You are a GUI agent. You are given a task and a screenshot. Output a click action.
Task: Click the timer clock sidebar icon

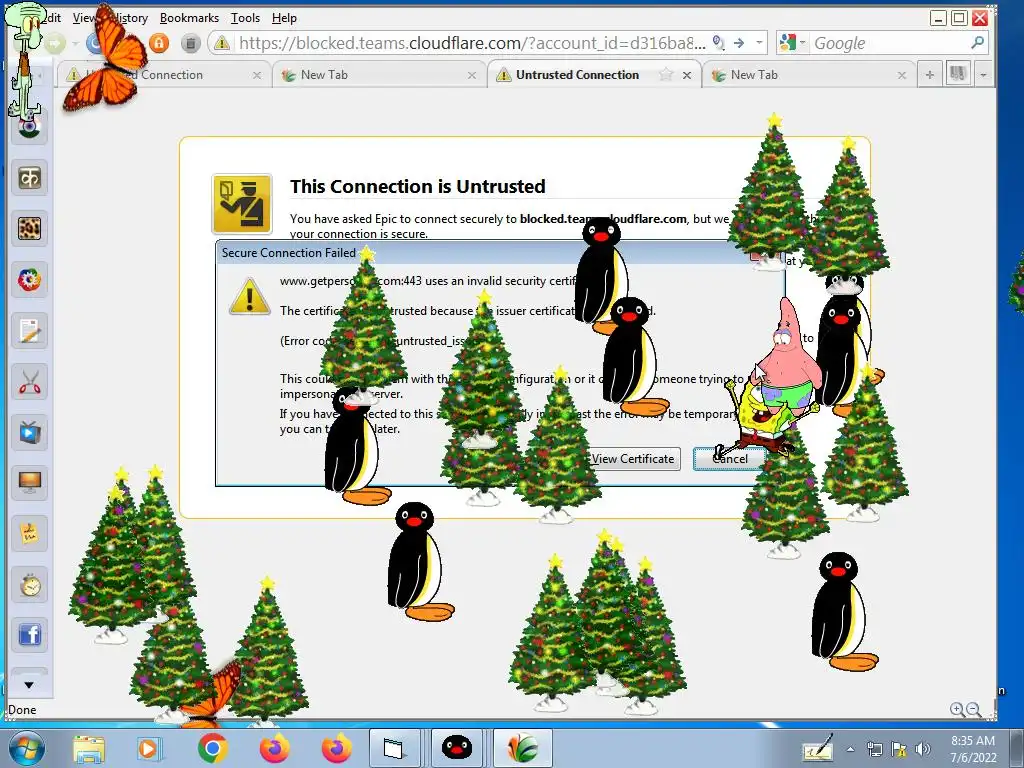(29, 585)
